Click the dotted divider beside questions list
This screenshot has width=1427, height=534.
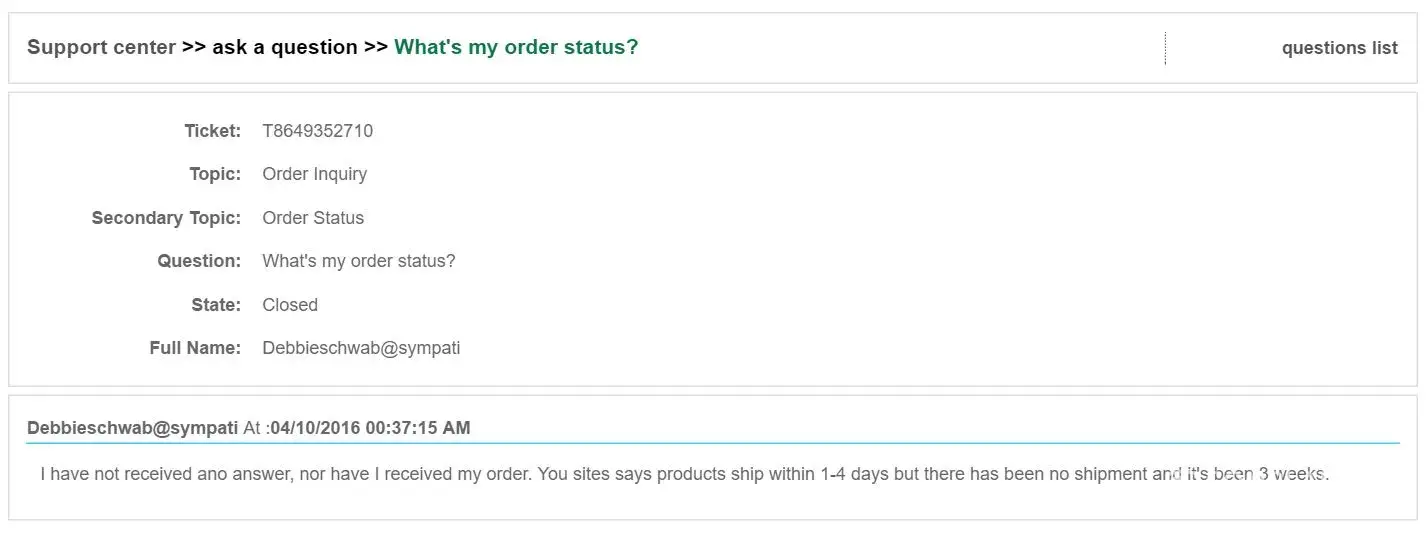coord(1165,48)
